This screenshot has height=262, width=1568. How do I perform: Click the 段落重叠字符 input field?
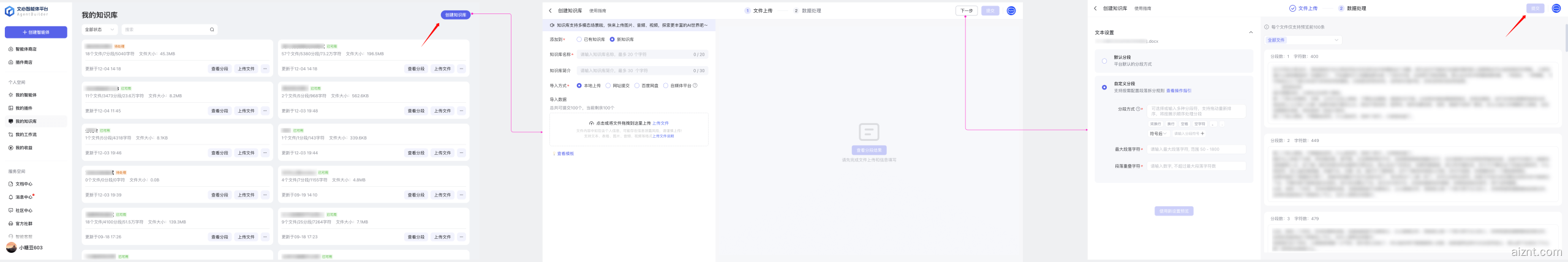coord(1197,166)
